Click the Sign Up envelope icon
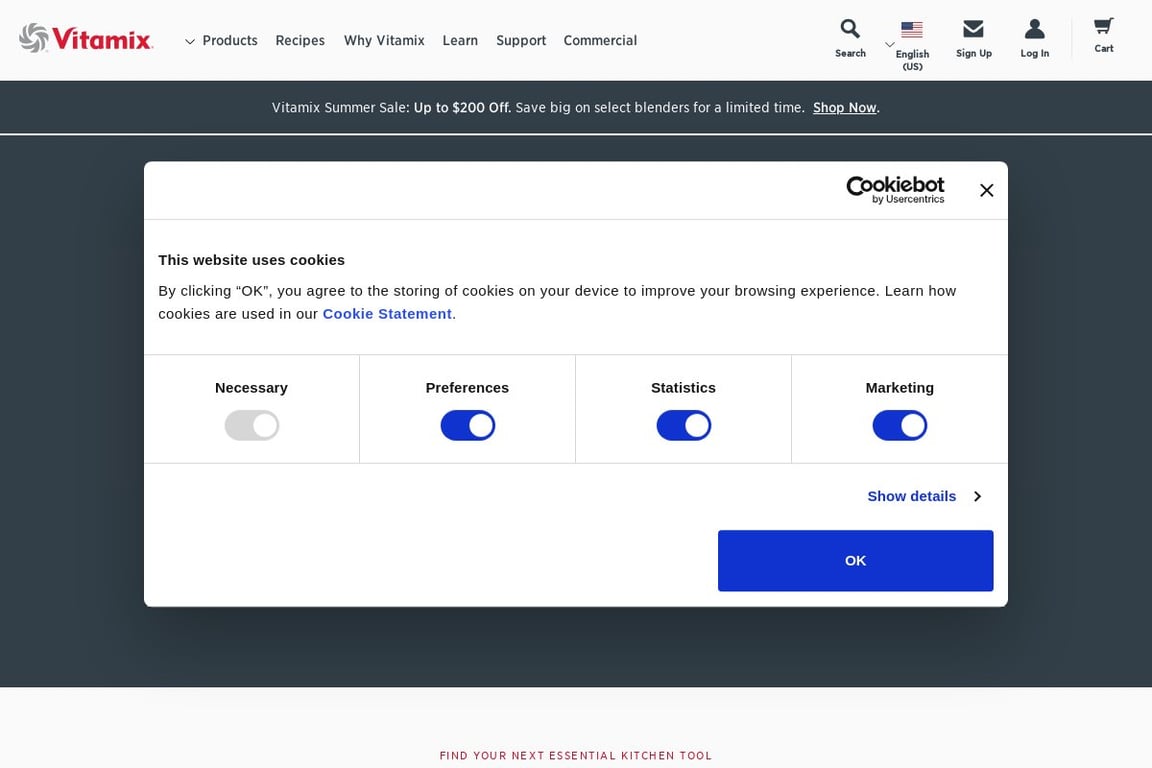This screenshot has width=1152, height=768. [x=973, y=29]
